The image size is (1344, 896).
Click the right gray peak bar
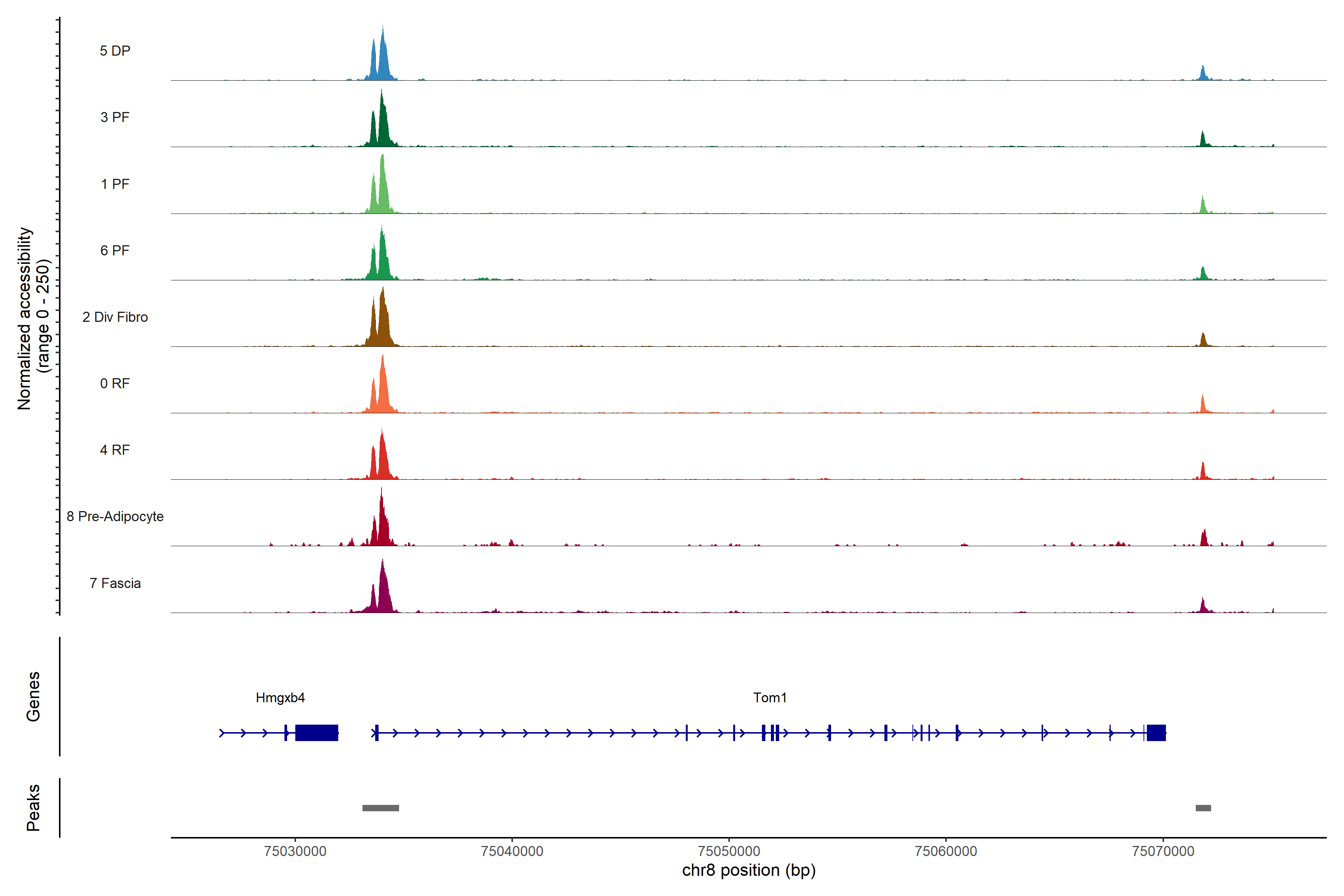[x=1203, y=808]
